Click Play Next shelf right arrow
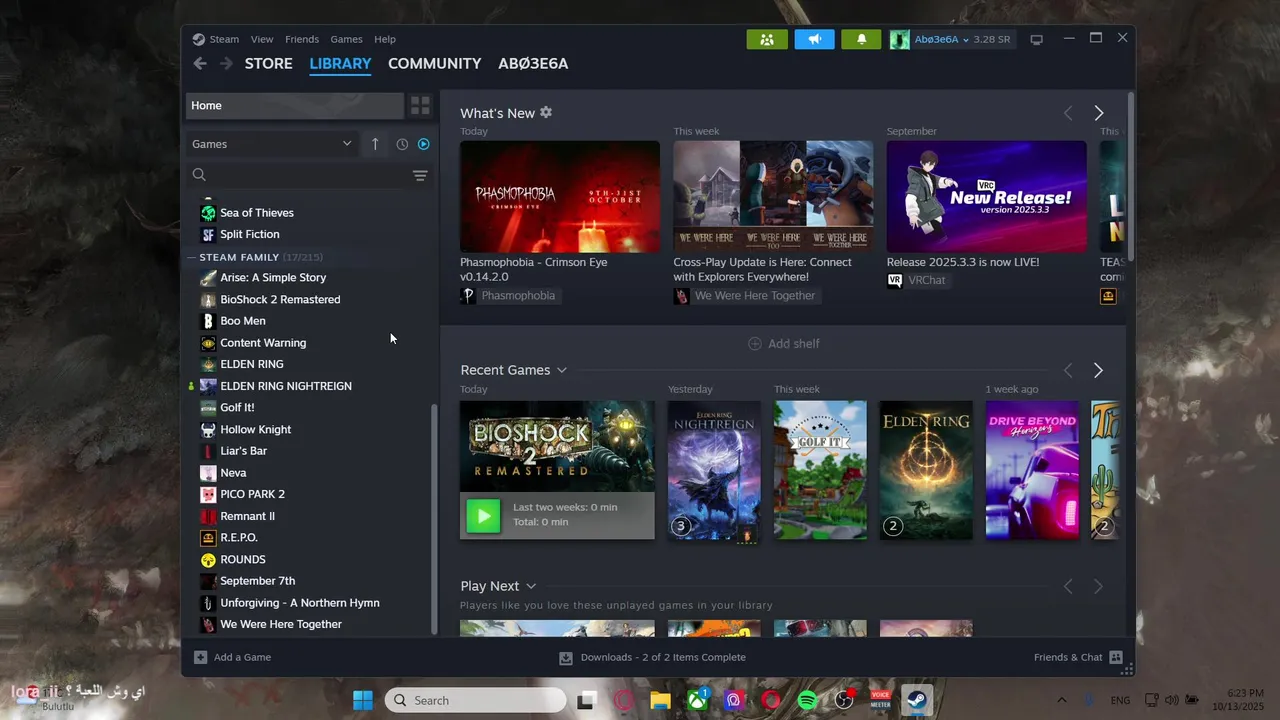Screen dimensions: 1280x720 click(1098, 586)
